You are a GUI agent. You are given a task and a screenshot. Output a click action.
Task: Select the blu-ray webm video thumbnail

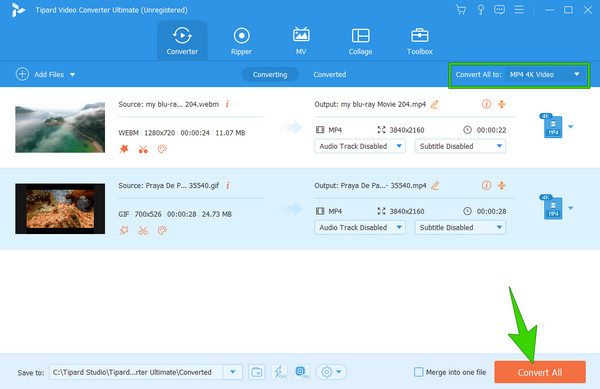pyautogui.click(x=60, y=127)
